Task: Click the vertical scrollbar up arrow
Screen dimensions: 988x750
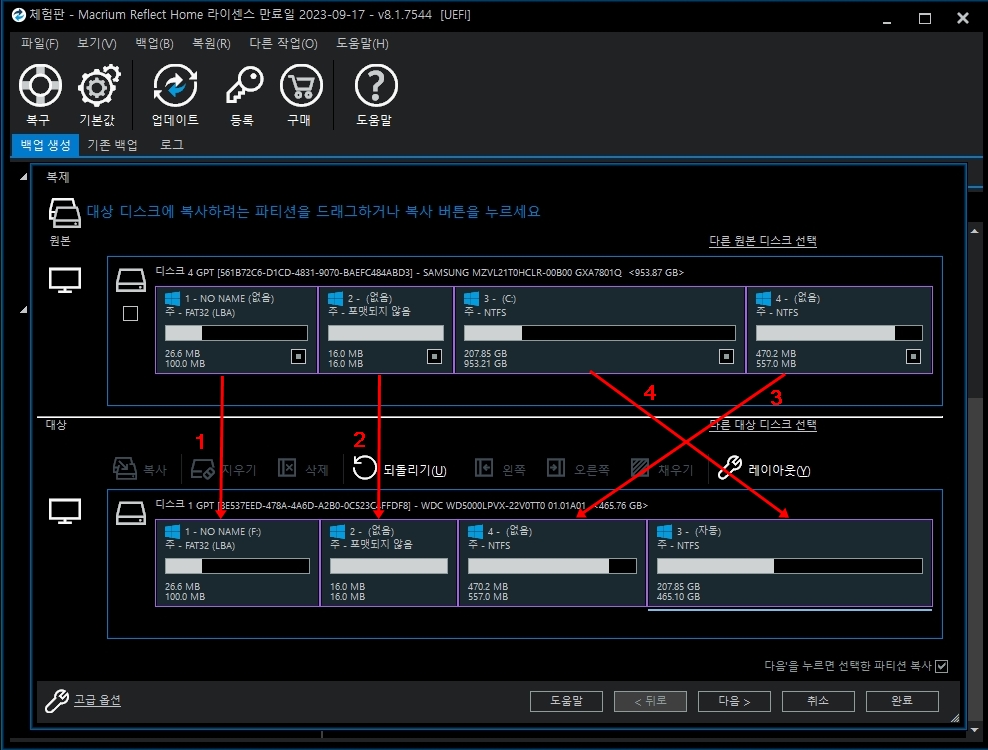Action: (975, 231)
